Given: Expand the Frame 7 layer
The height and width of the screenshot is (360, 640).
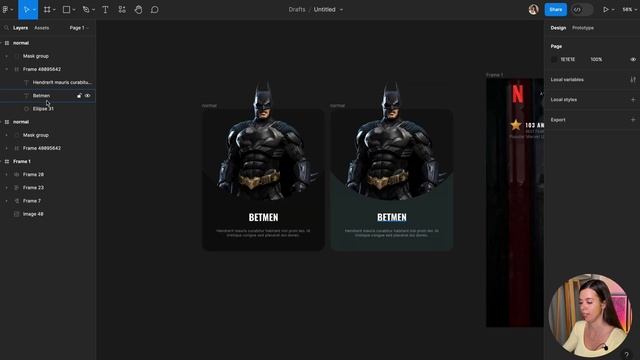Looking at the screenshot, I should point(6,201).
